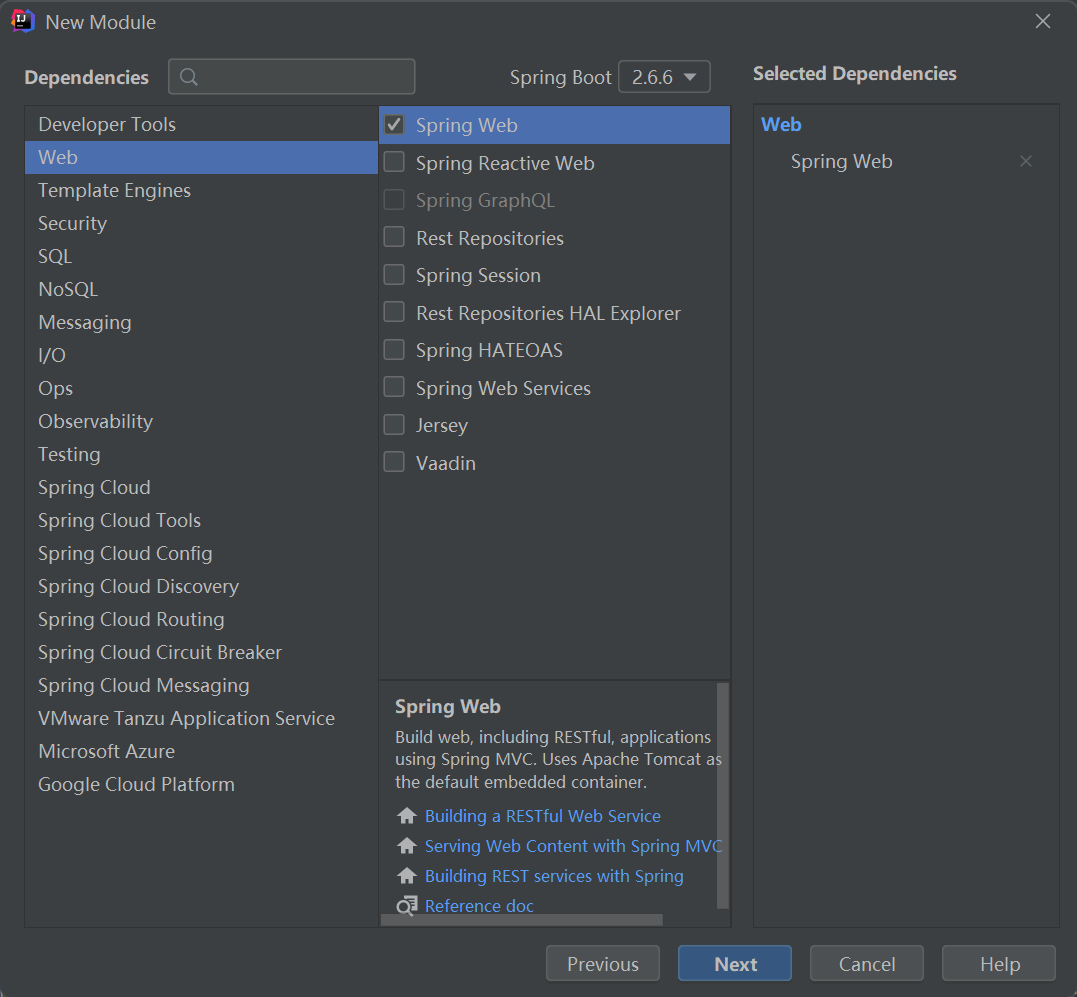Viewport: 1077px width, 997px height.
Task: Remove Spring Web from selected dependencies
Action: click(1025, 161)
